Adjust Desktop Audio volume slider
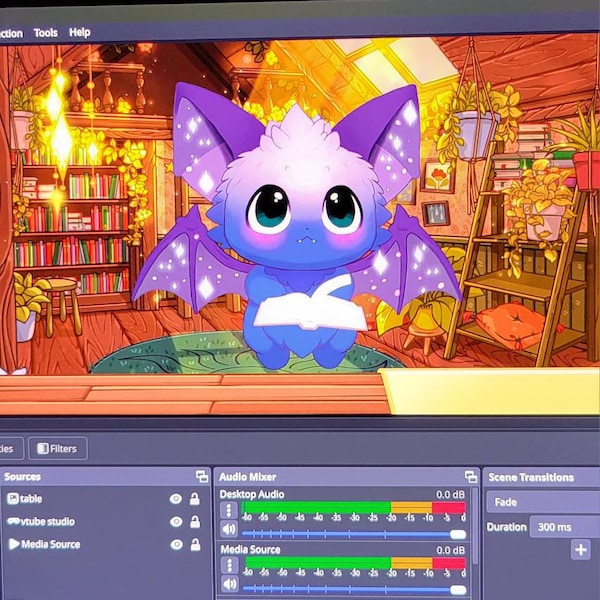Screen dimensions: 600x600 pos(354,534)
